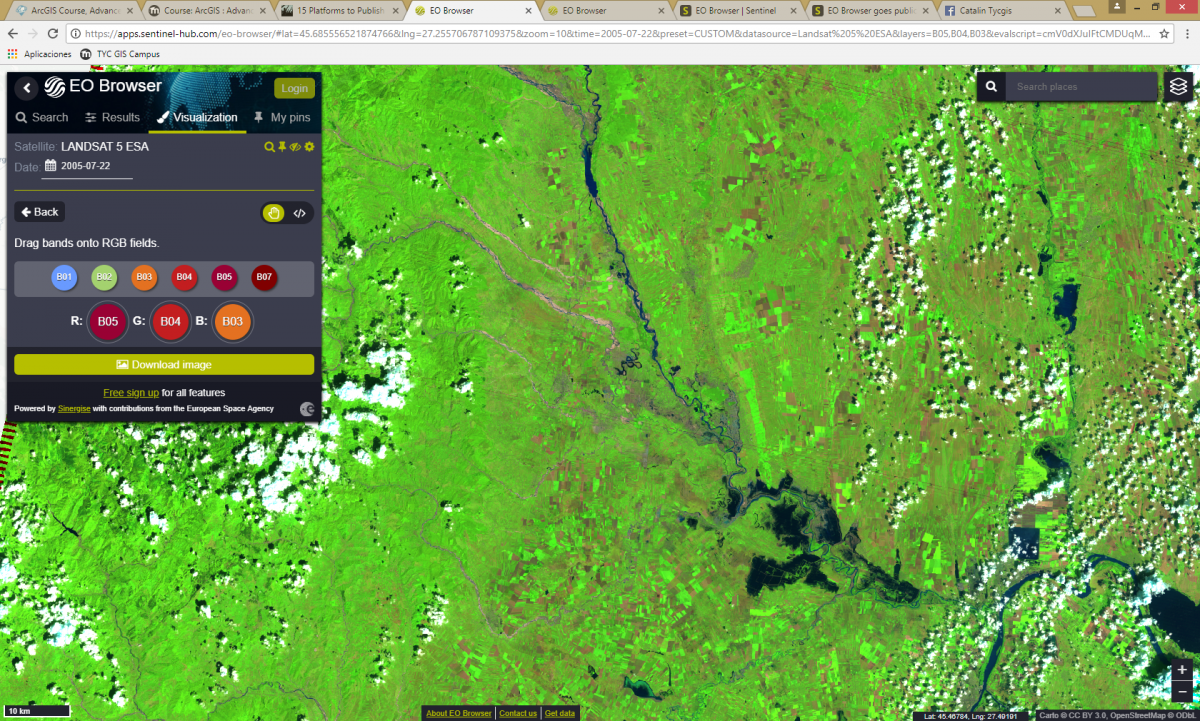
Task: Hide the current layer with crossed-eye icon
Action: 294,146
